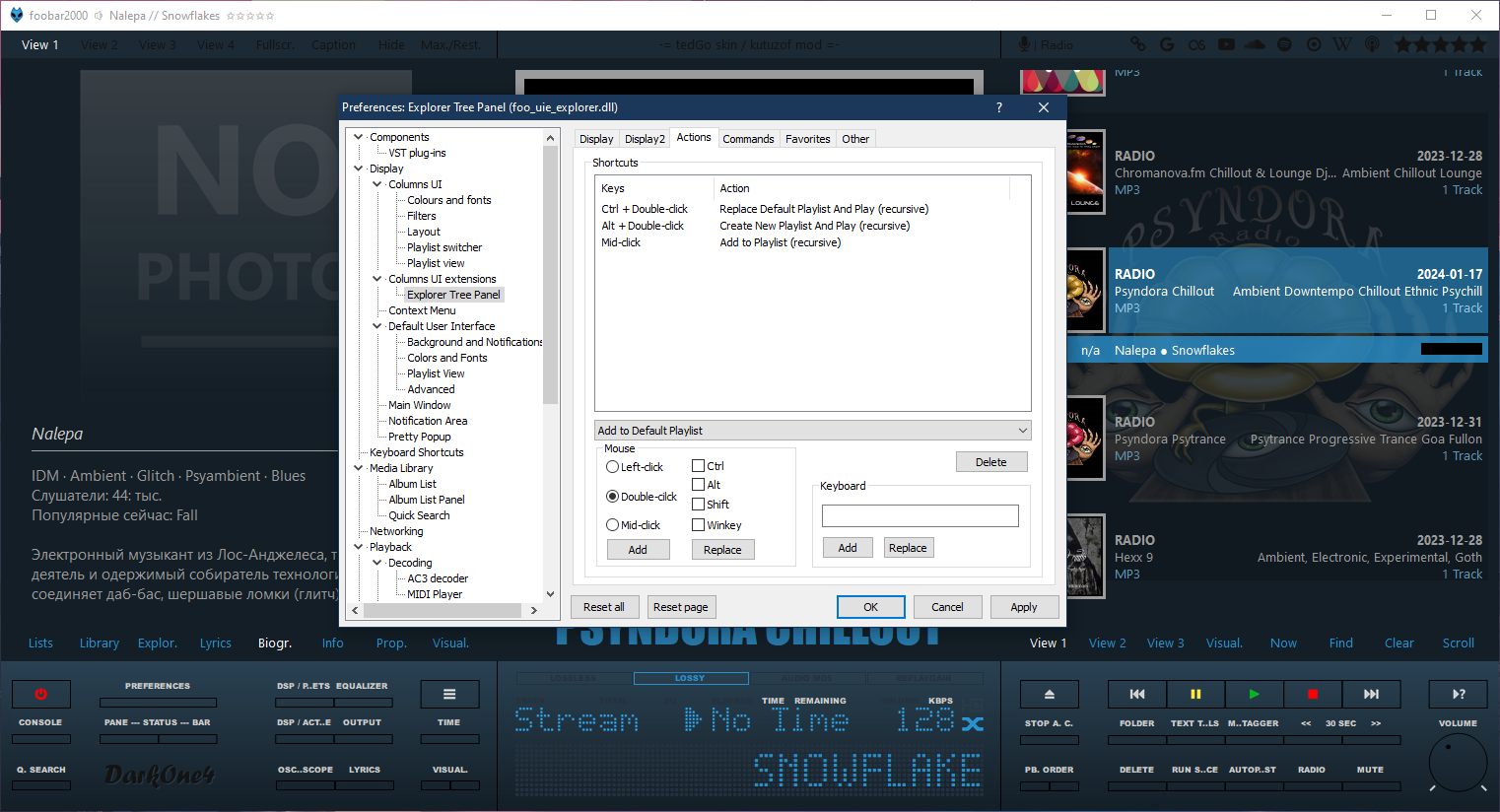Image resolution: width=1500 pixels, height=812 pixels.
Task: Open Last.fm icon in the top bar
Action: [x=1196, y=44]
